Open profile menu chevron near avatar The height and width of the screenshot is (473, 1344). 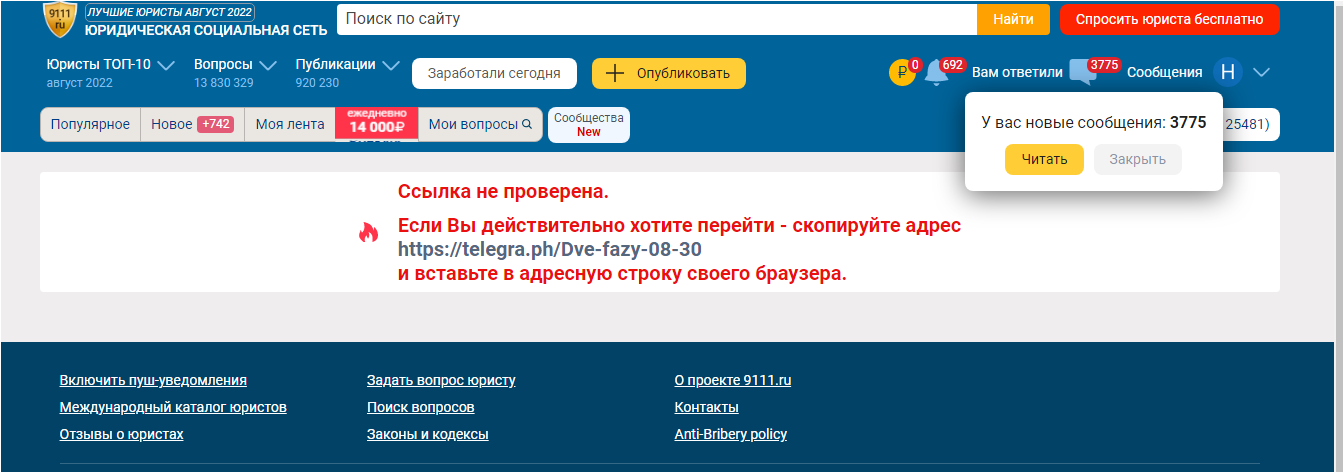[1261, 72]
